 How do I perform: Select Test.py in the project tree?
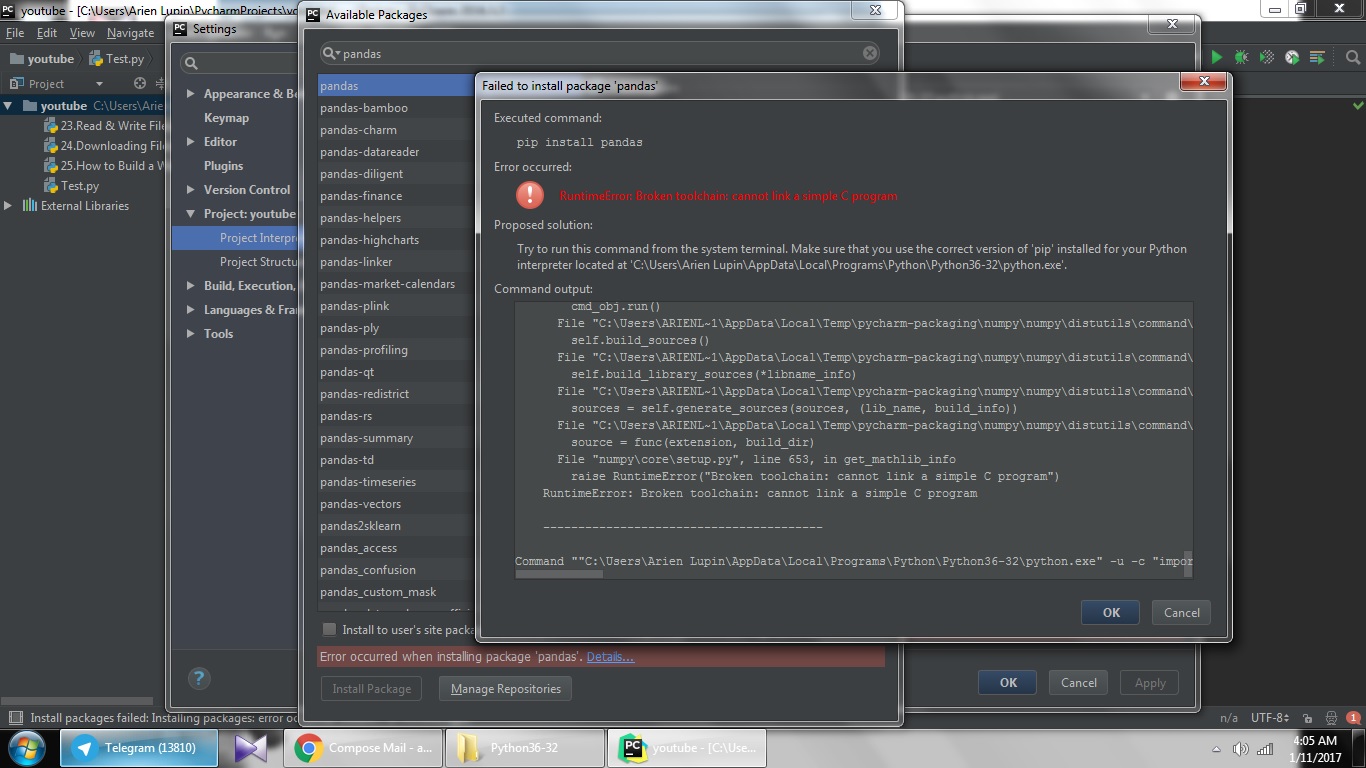[x=80, y=185]
